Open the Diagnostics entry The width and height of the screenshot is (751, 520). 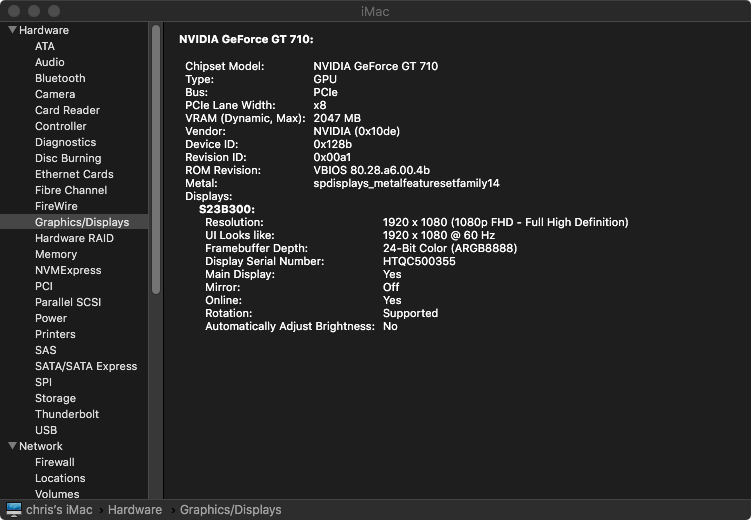click(x=65, y=142)
